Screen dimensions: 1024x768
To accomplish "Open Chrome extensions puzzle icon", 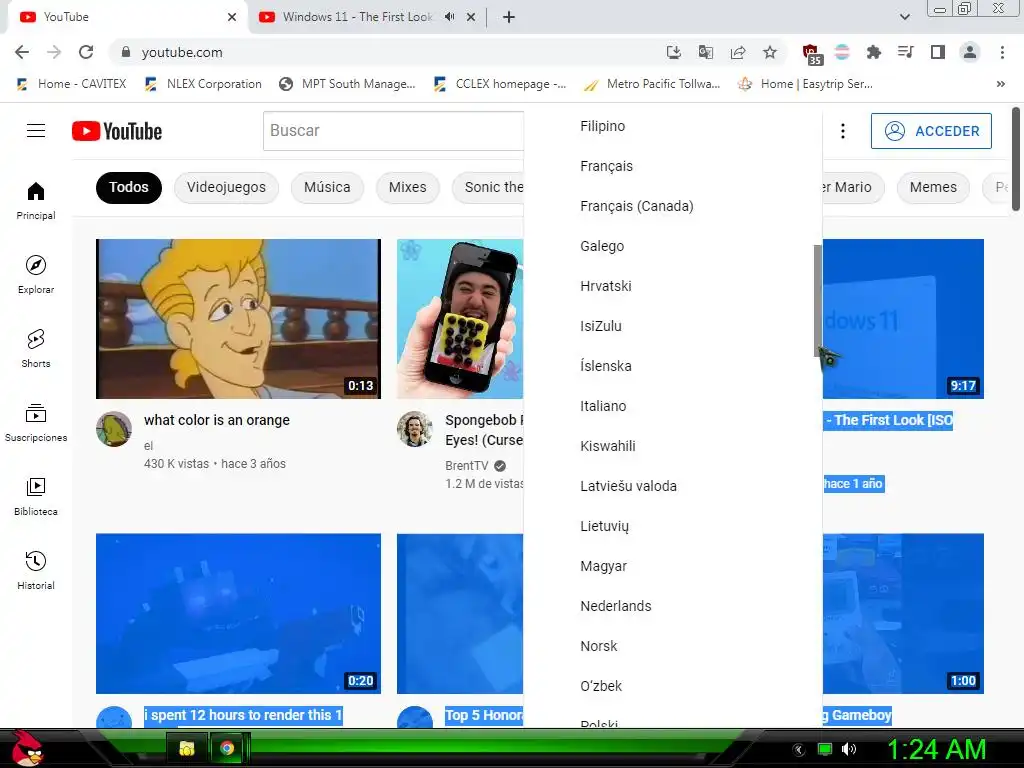I will tap(874, 52).
